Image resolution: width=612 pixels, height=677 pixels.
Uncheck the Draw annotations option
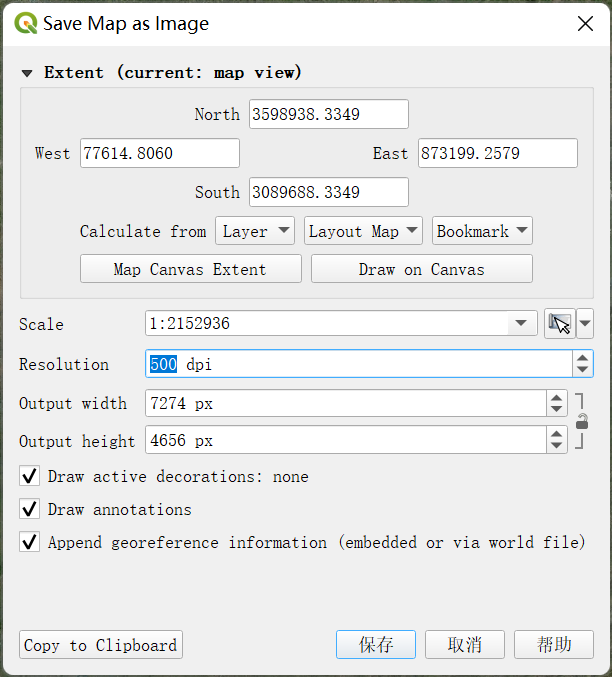click(x=30, y=509)
